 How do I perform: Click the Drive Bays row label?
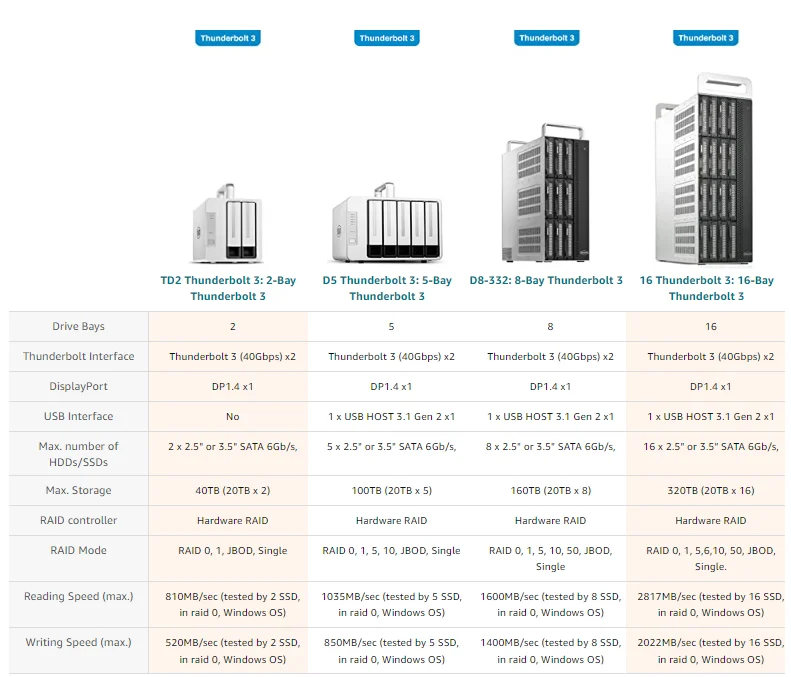(79, 327)
